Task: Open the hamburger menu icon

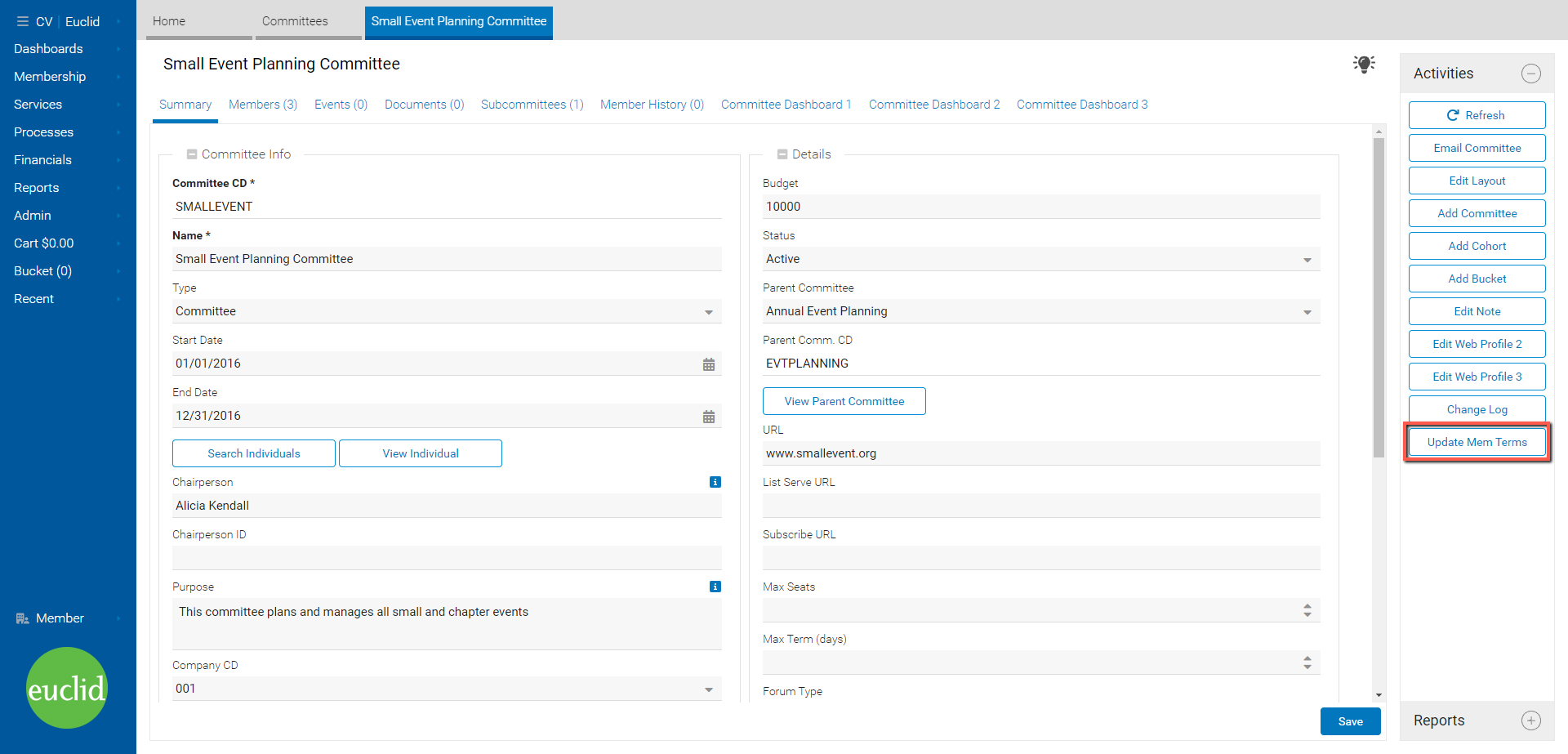Action: tap(22, 21)
